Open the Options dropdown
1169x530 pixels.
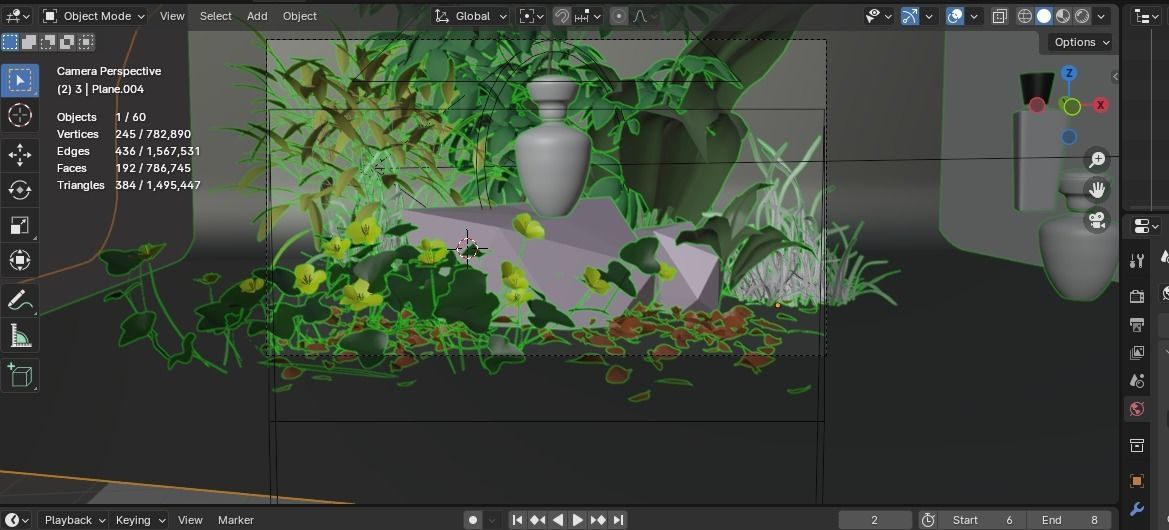tap(1080, 42)
